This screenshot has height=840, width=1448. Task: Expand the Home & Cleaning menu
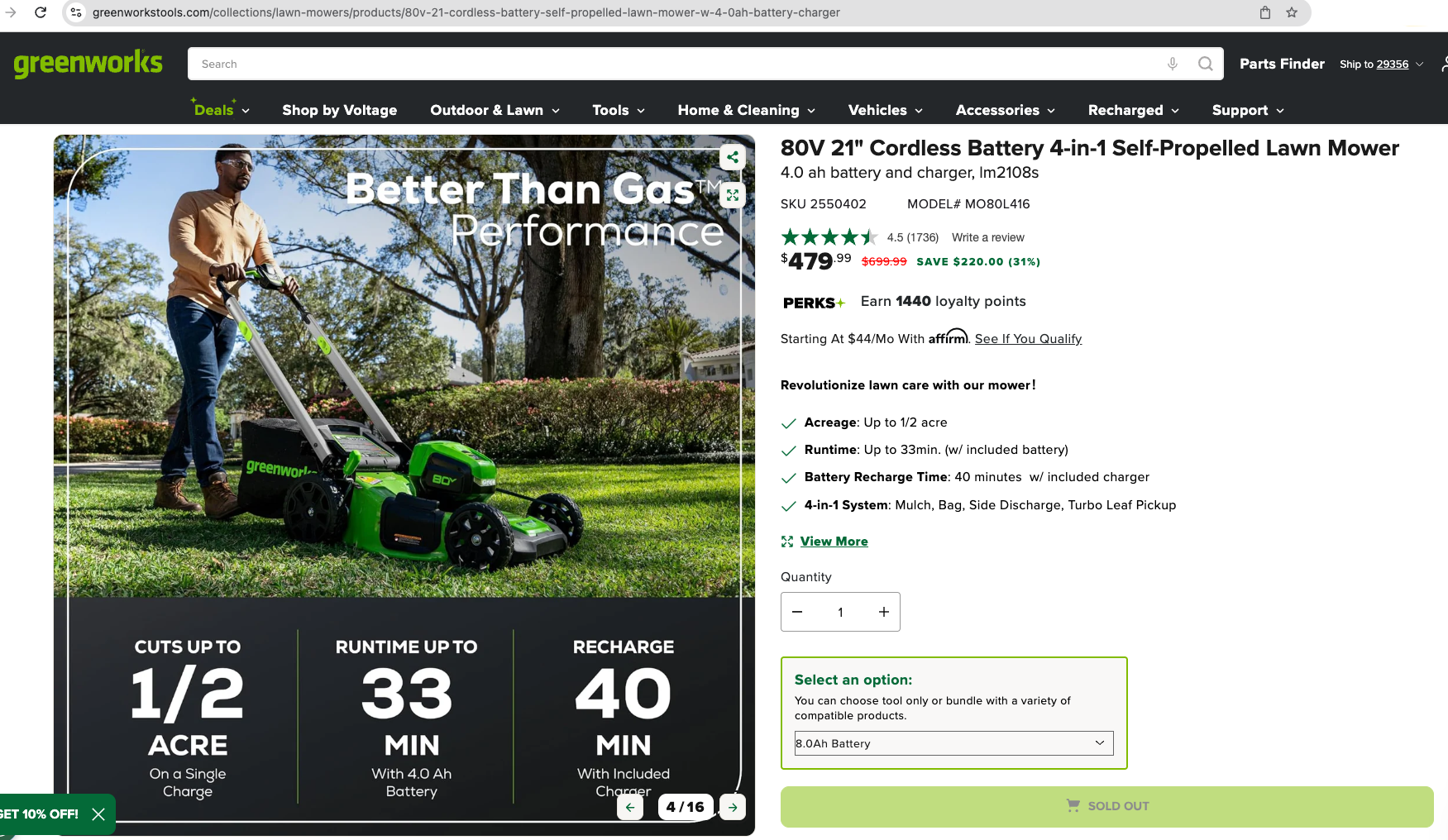(747, 110)
